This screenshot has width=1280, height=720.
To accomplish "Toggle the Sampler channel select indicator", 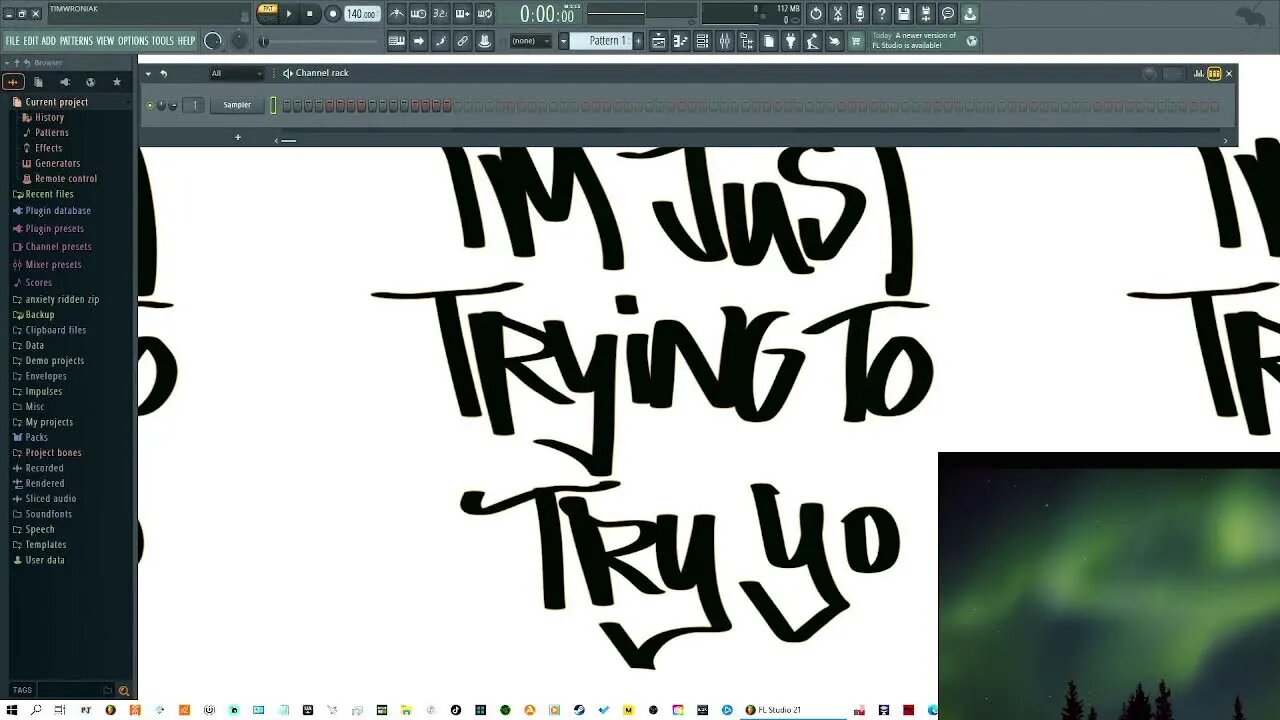I will click(x=273, y=105).
